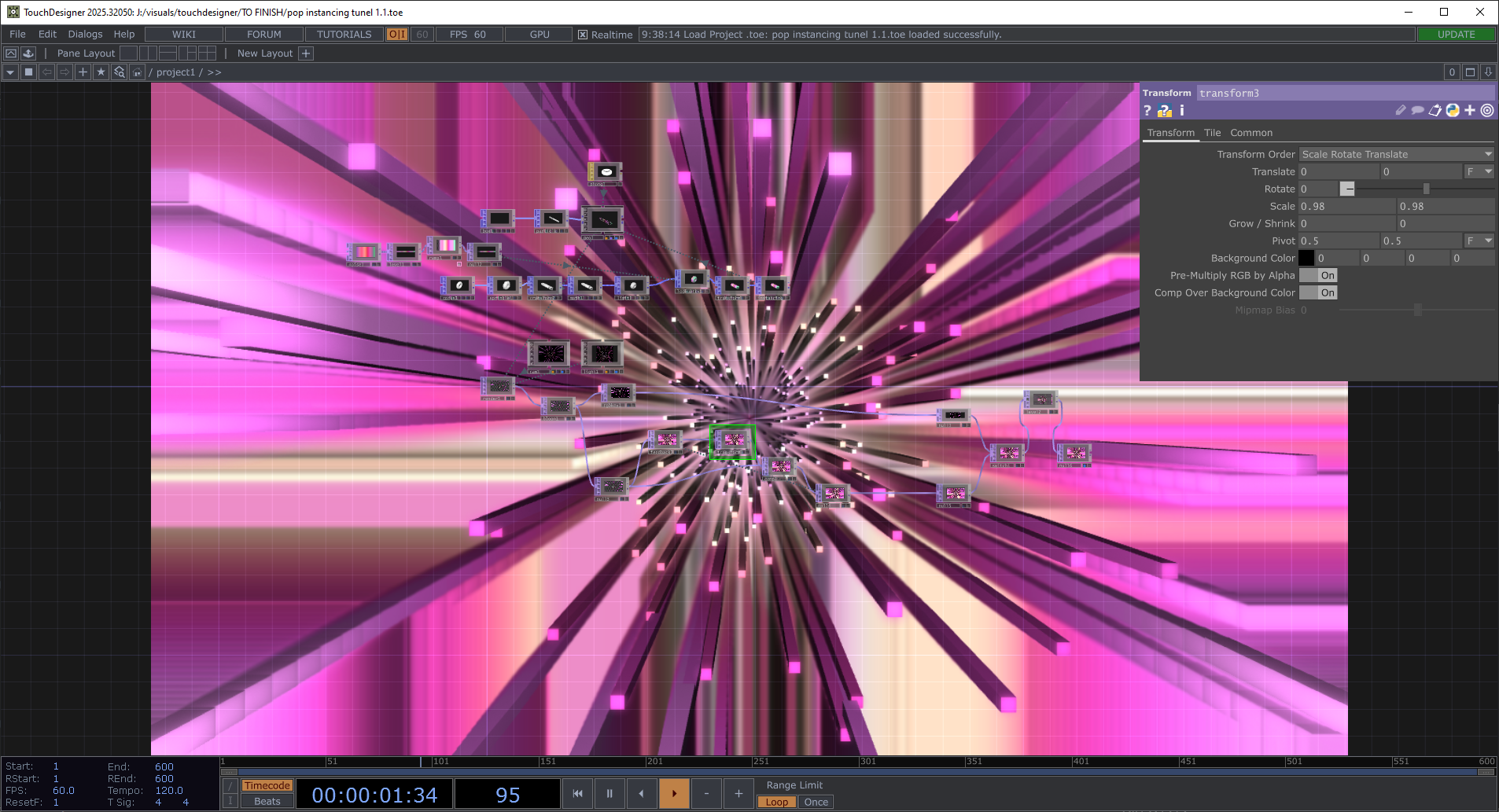Image resolution: width=1499 pixels, height=812 pixels.
Task: Go forward in network history
Action: pos(64,72)
